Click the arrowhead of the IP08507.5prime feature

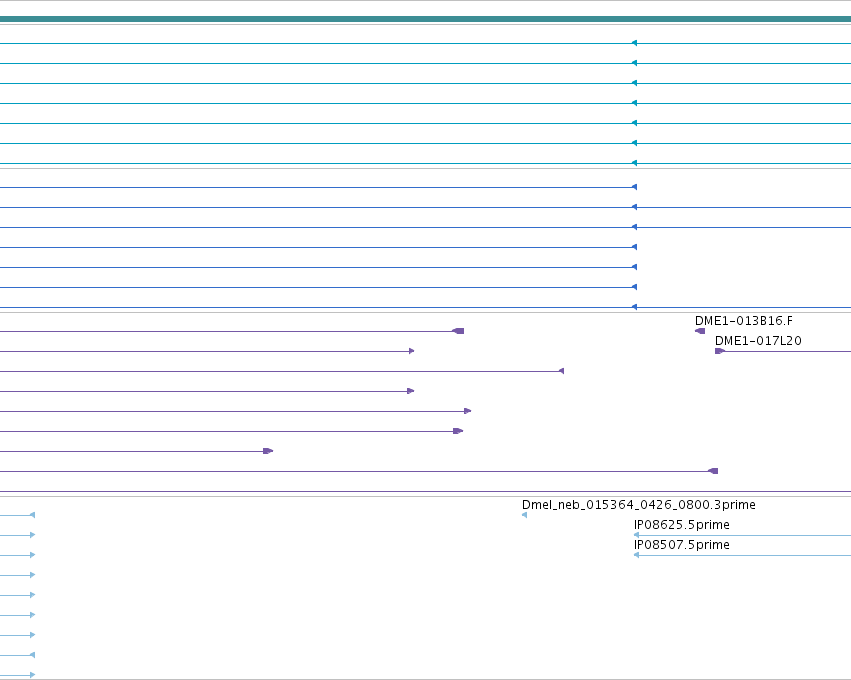(x=637, y=555)
